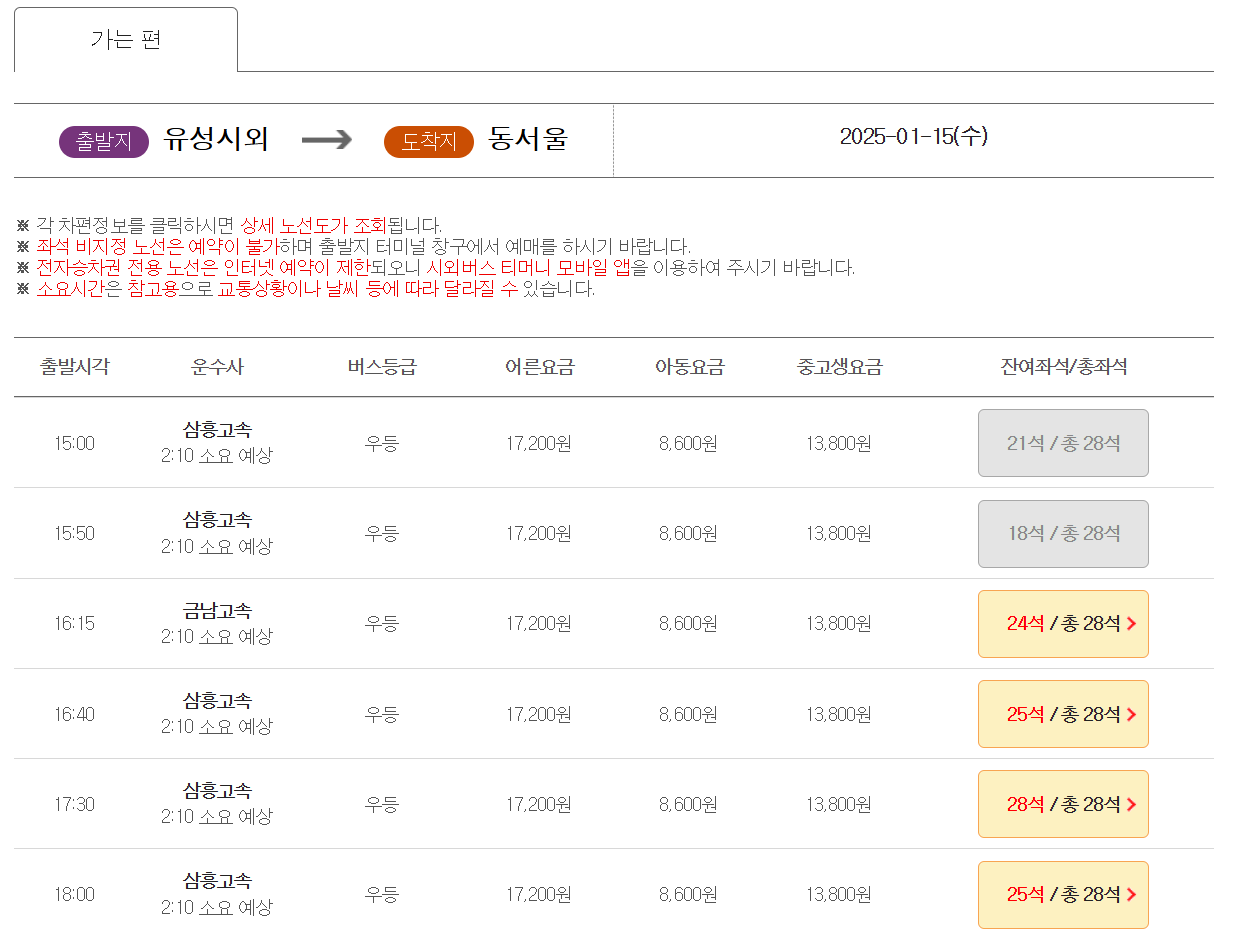1243x934 pixels.
Task: Click the red 상세 노선도가 조회 notice text
Action: click(313, 226)
